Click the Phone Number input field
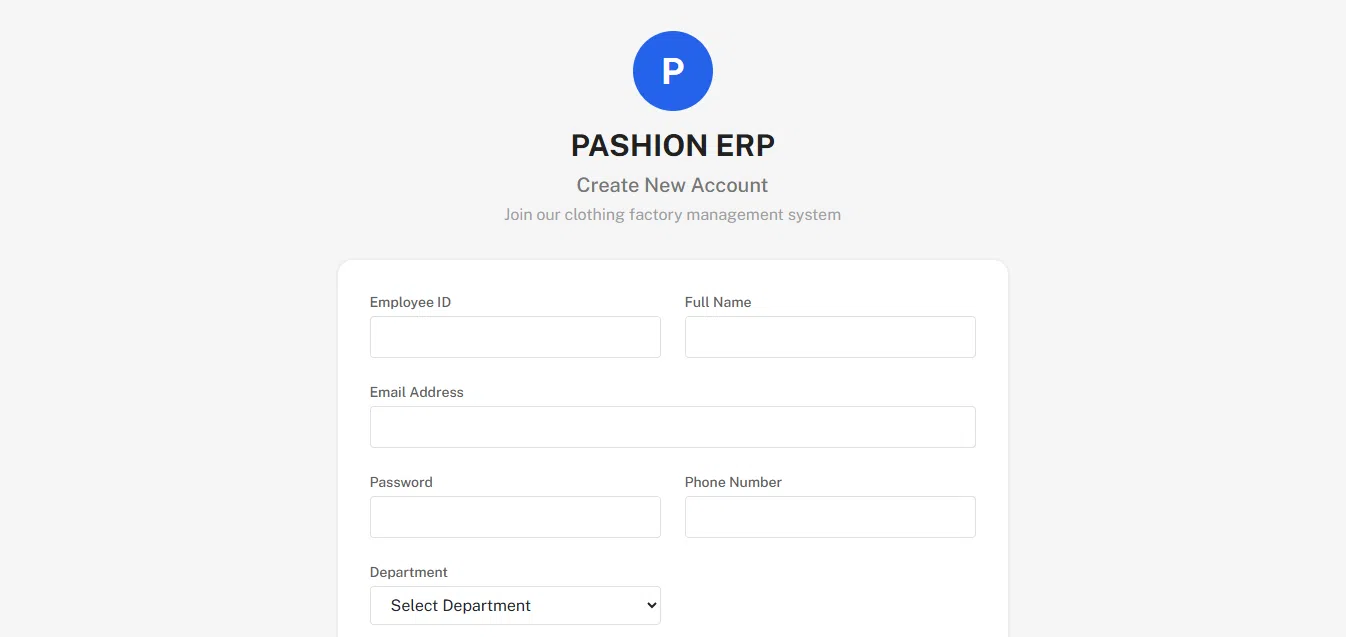Viewport: 1346px width, 637px height. pos(829,517)
